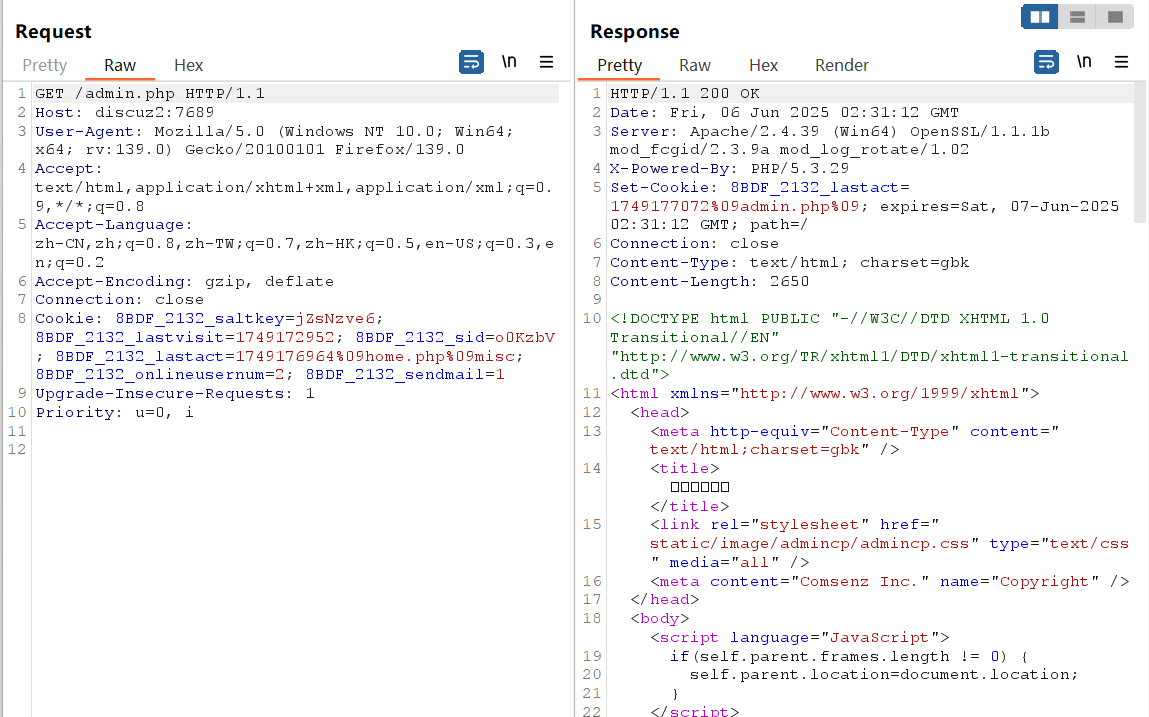Image resolution: width=1149 pixels, height=717 pixels.
Task: Switch Response view to Render tab
Action: 842,65
